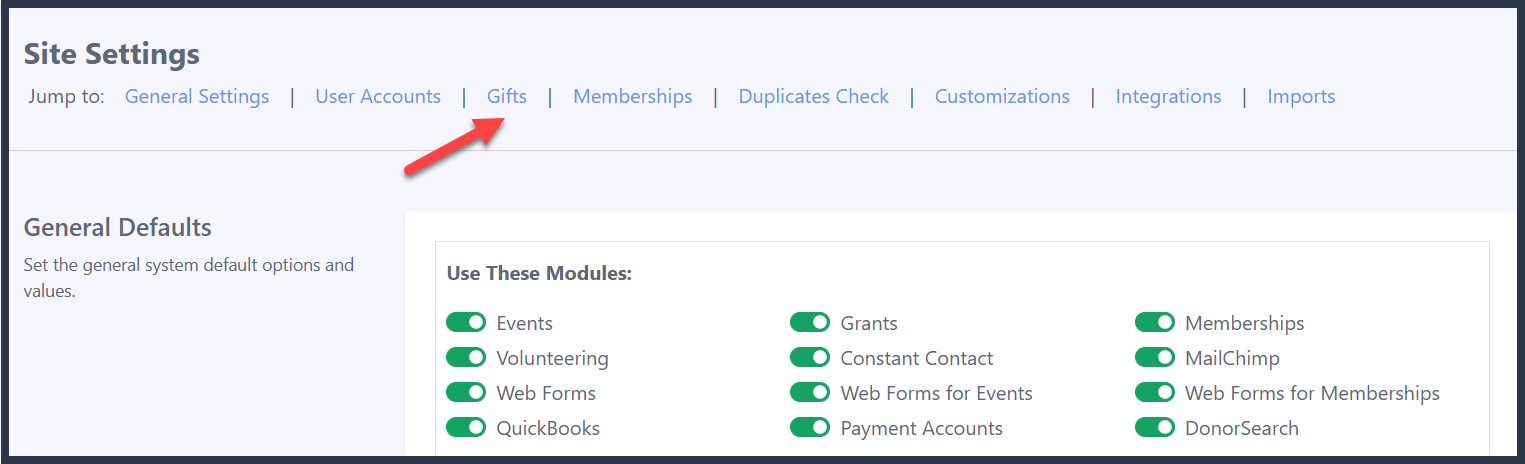Toggle the Payment Accounts switch
Viewport: 1525px width, 464px height.
(x=810, y=428)
